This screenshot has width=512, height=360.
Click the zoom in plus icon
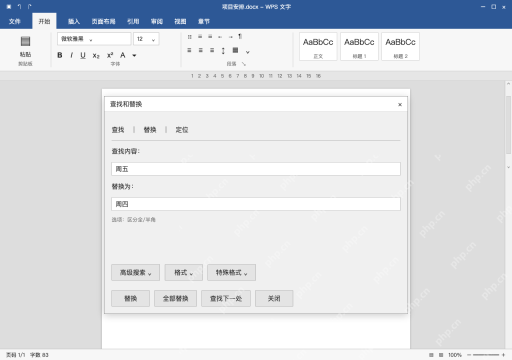point(503,355)
